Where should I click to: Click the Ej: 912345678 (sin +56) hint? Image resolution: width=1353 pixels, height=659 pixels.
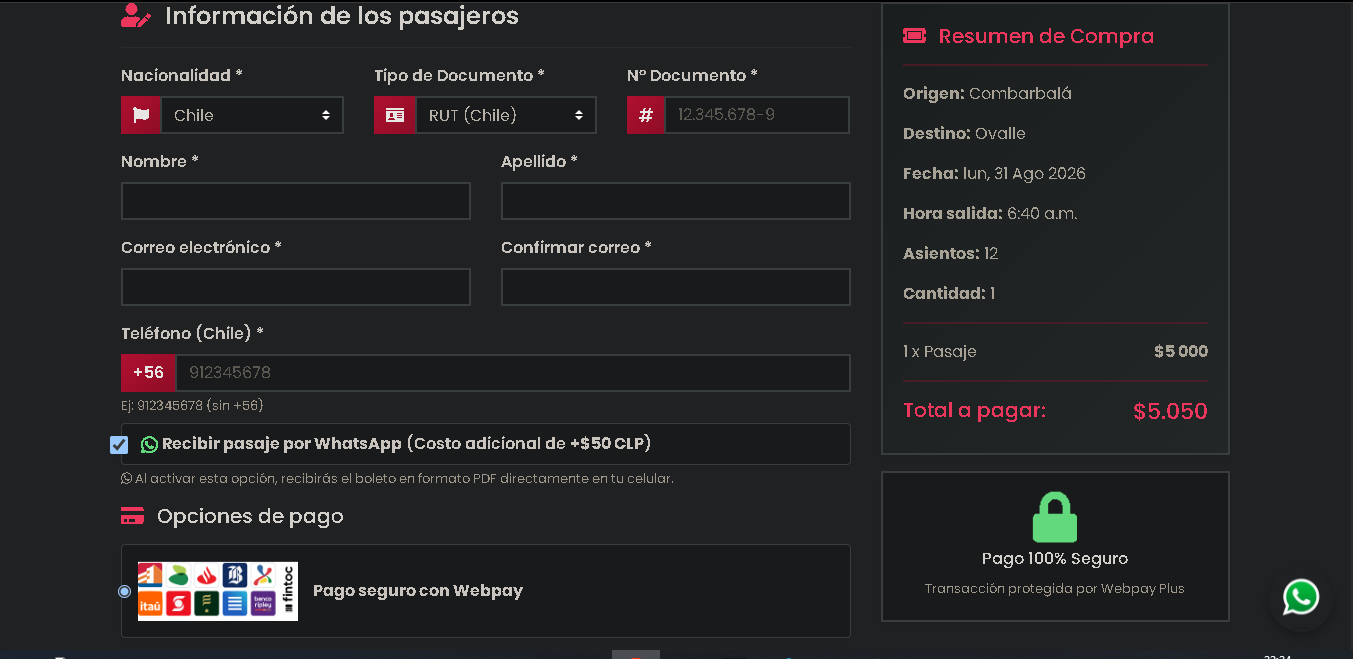(x=192, y=406)
